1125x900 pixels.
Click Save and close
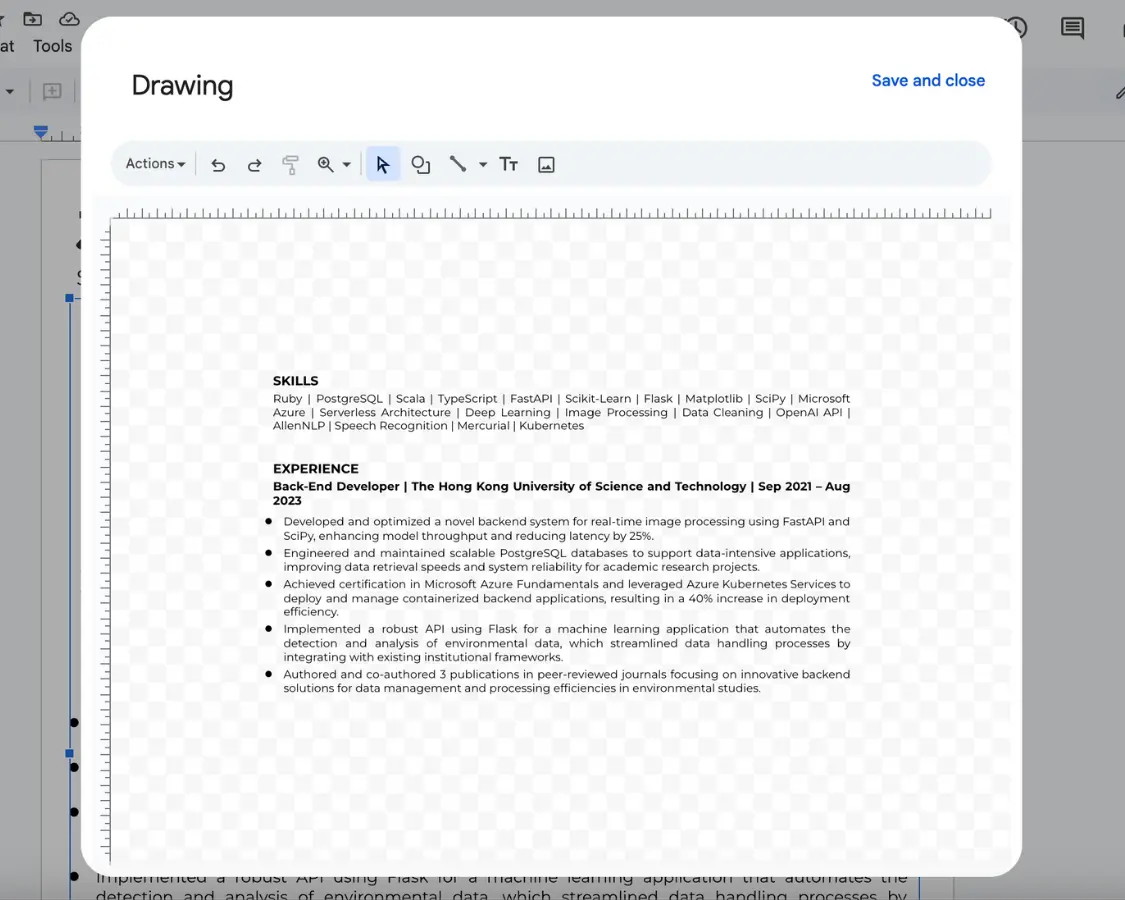pyautogui.click(x=928, y=80)
